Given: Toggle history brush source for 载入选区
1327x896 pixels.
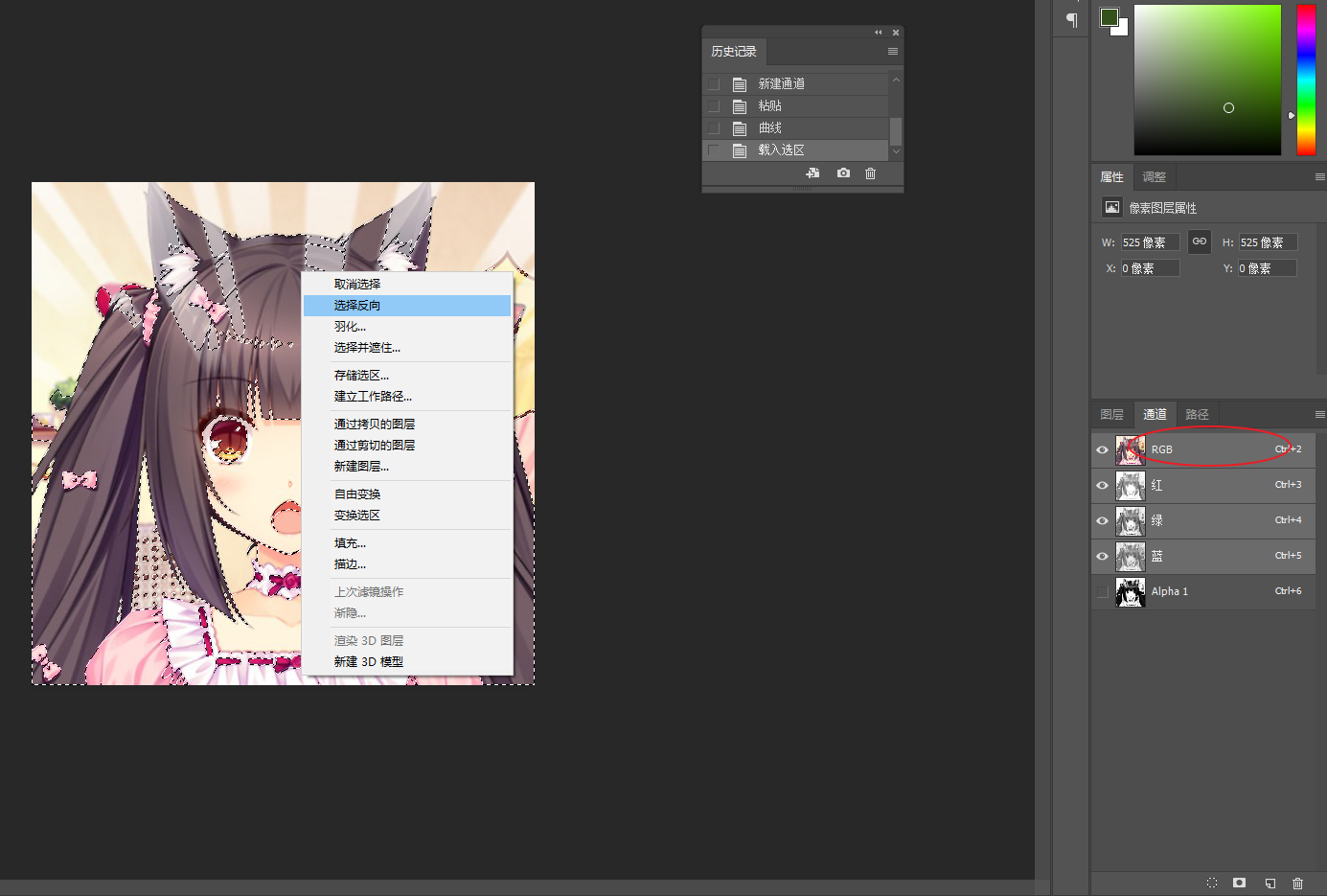Looking at the screenshot, I should tap(714, 149).
